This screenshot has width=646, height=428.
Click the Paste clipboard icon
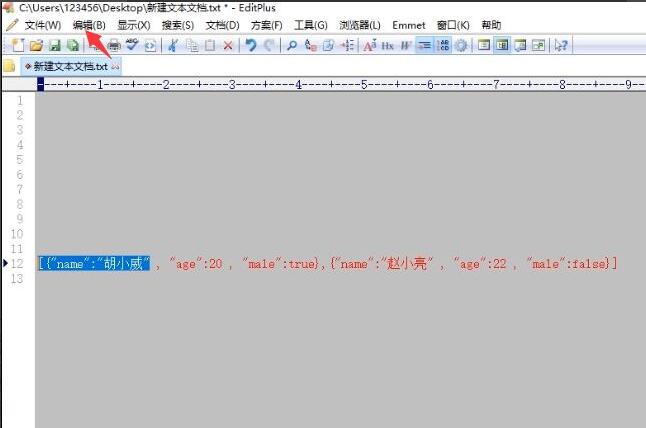click(210, 45)
